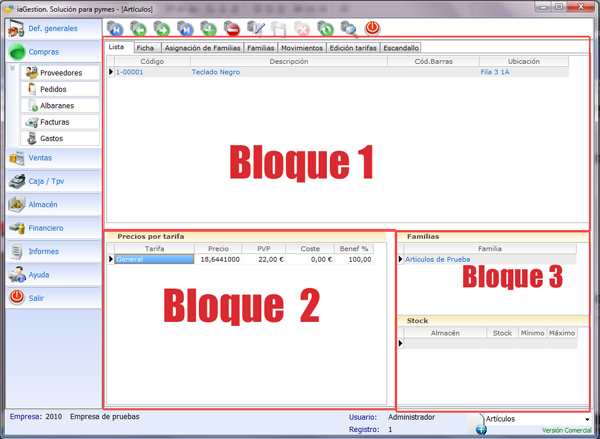
Task: Collapse Compras submenu double chevron
Action: 12,68
